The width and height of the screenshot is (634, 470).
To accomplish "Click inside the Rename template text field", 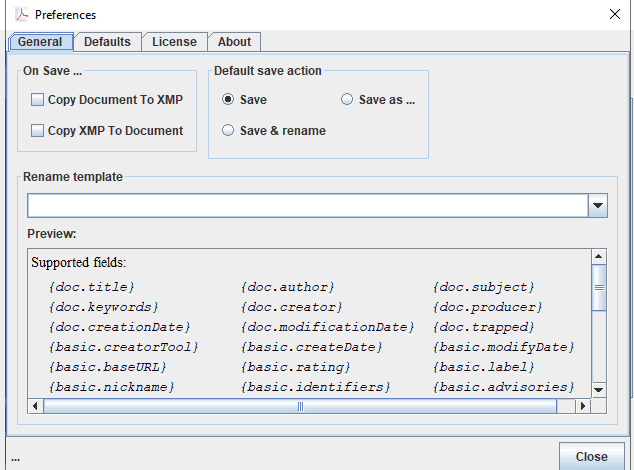I will (x=306, y=206).
